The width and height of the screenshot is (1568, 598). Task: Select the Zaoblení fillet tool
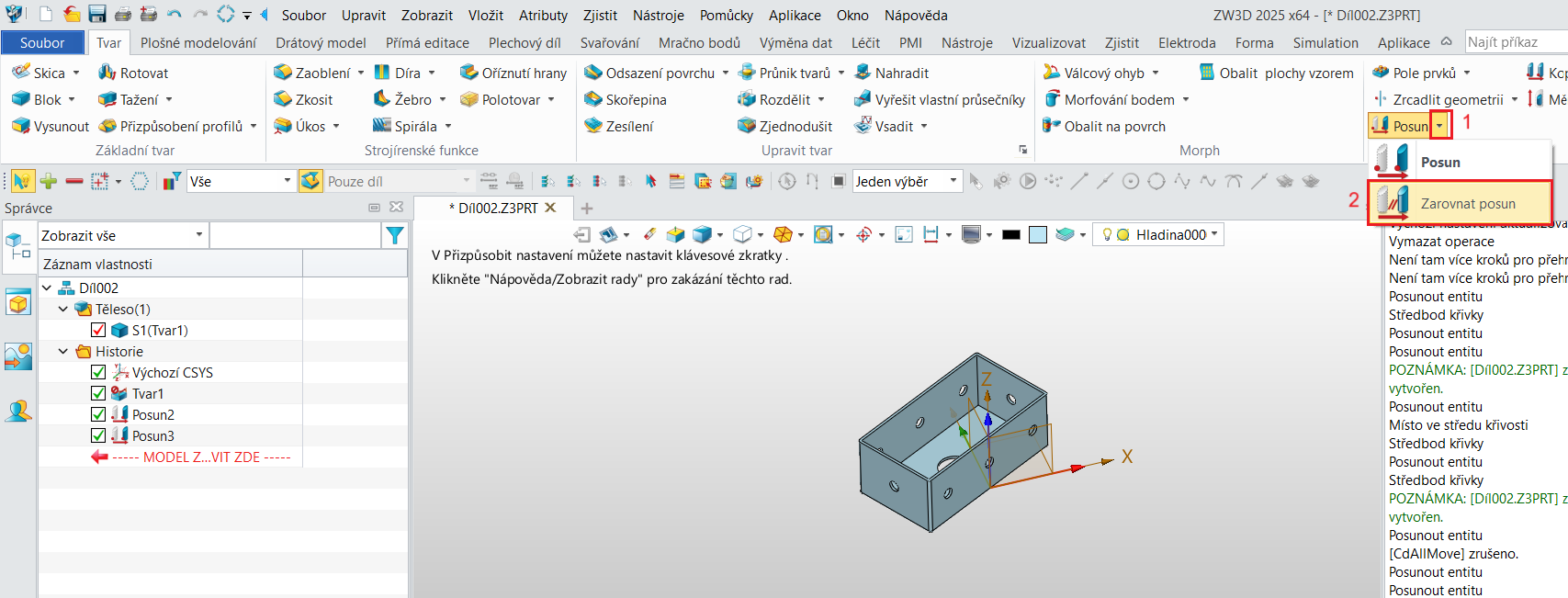[x=311, y=73]
